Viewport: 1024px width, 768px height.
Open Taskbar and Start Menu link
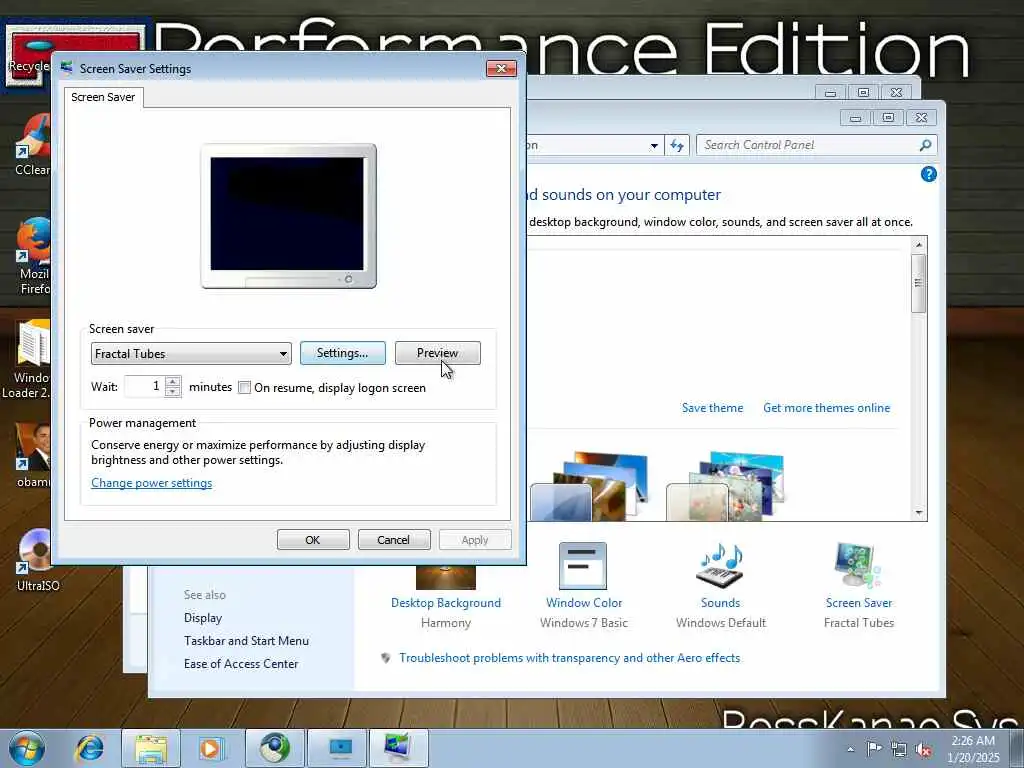[x=246, y=641]
